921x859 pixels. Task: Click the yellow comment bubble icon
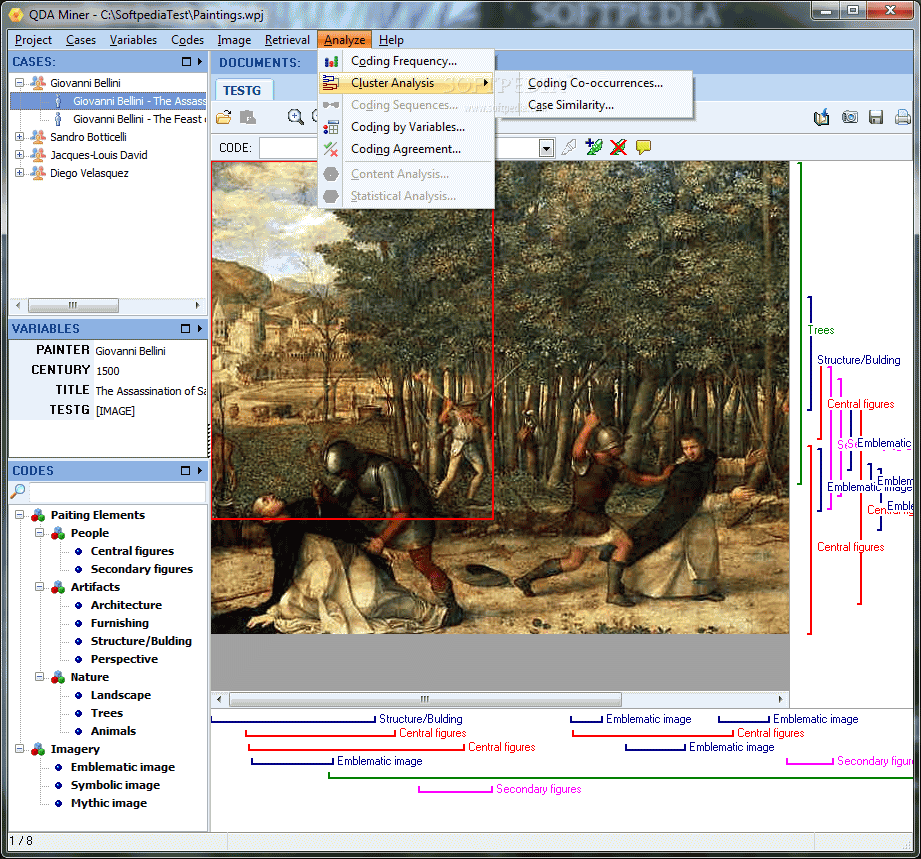(643, 147)
